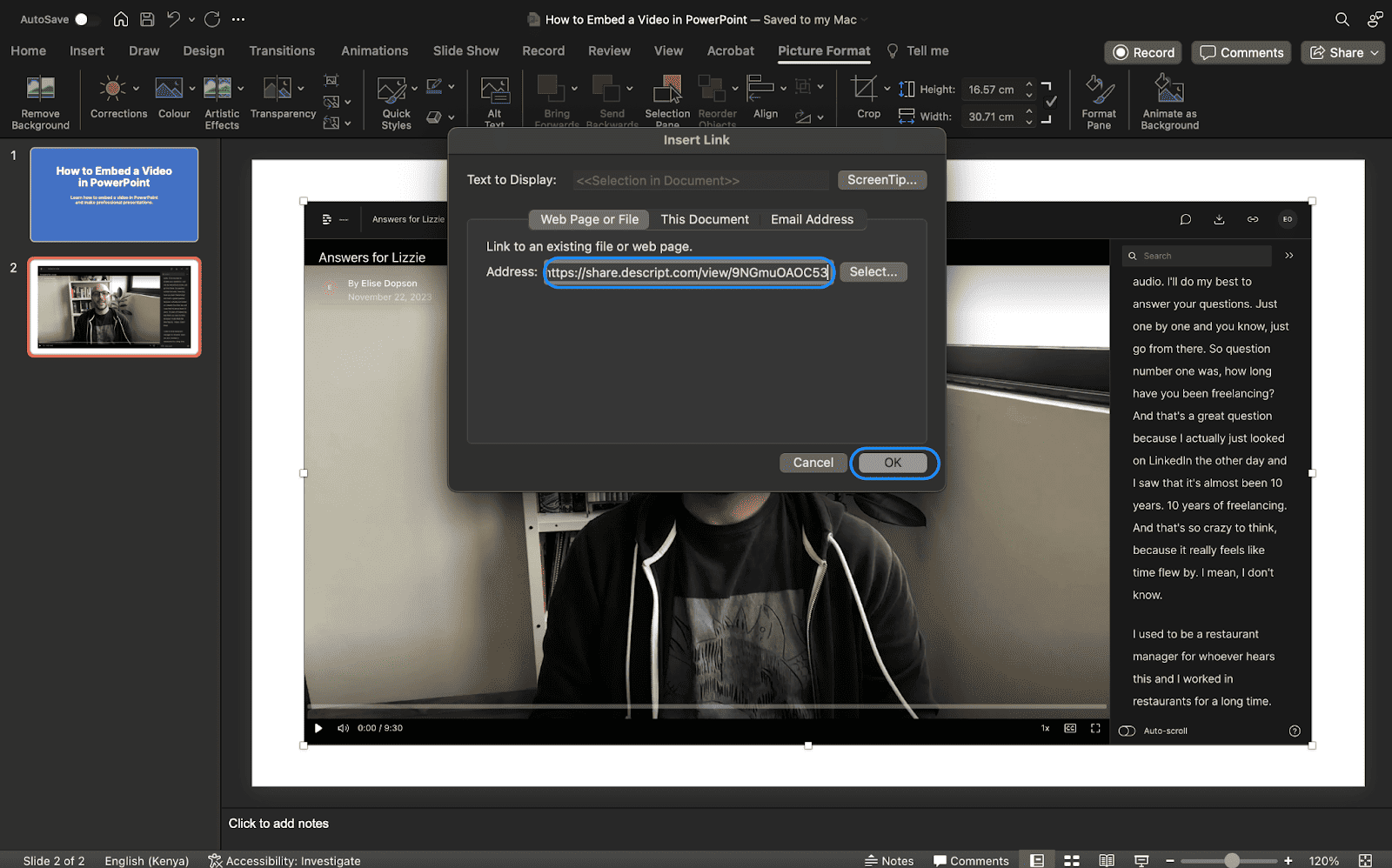Open the Insert ribbon tab
This screenshot has height=868, width=1392.
87,50
